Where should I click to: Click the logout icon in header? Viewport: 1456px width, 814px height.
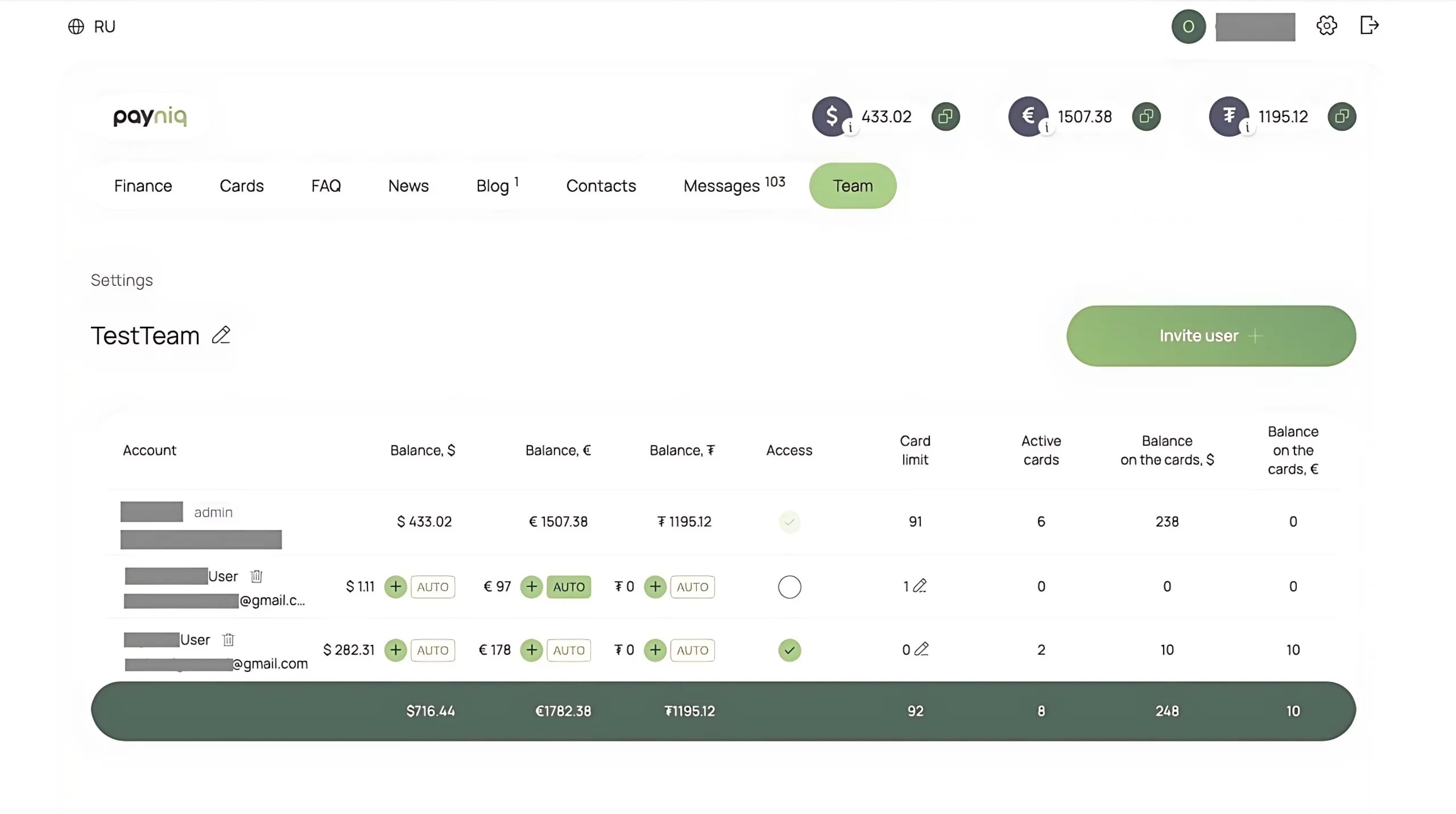click(1369, 25)
